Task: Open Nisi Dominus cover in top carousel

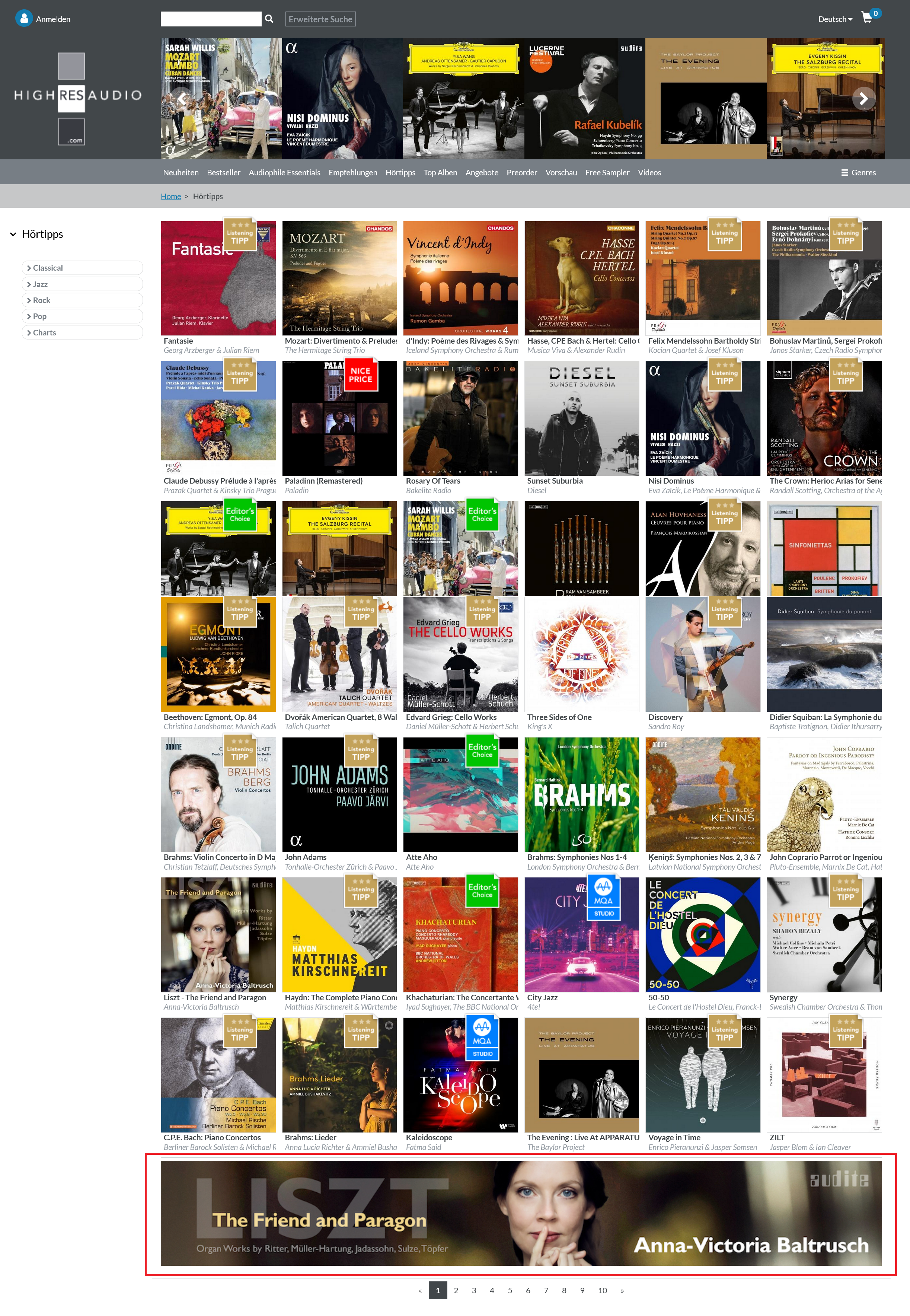Action: coord(342,99)
